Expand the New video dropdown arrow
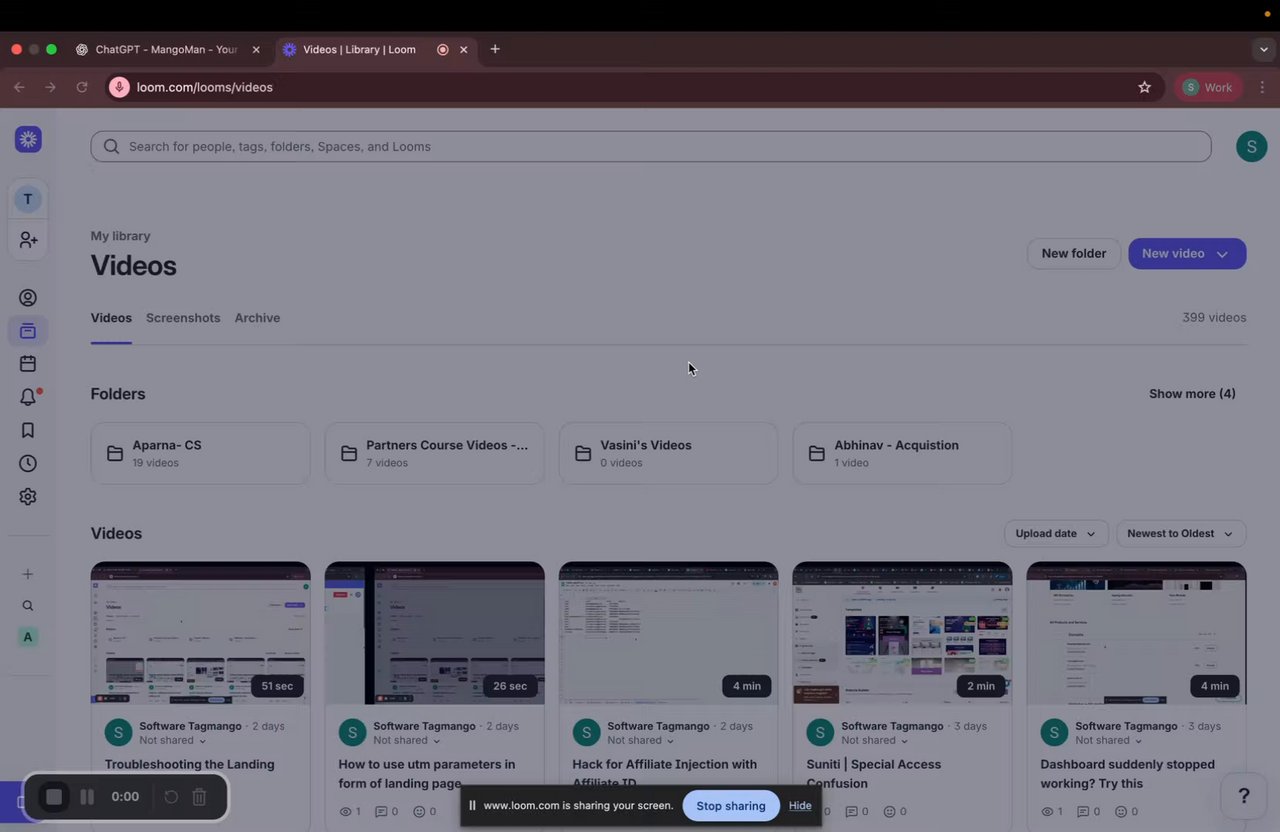Image resolution: width=1280 pixels, height=832 pixels. (1222, 254)
